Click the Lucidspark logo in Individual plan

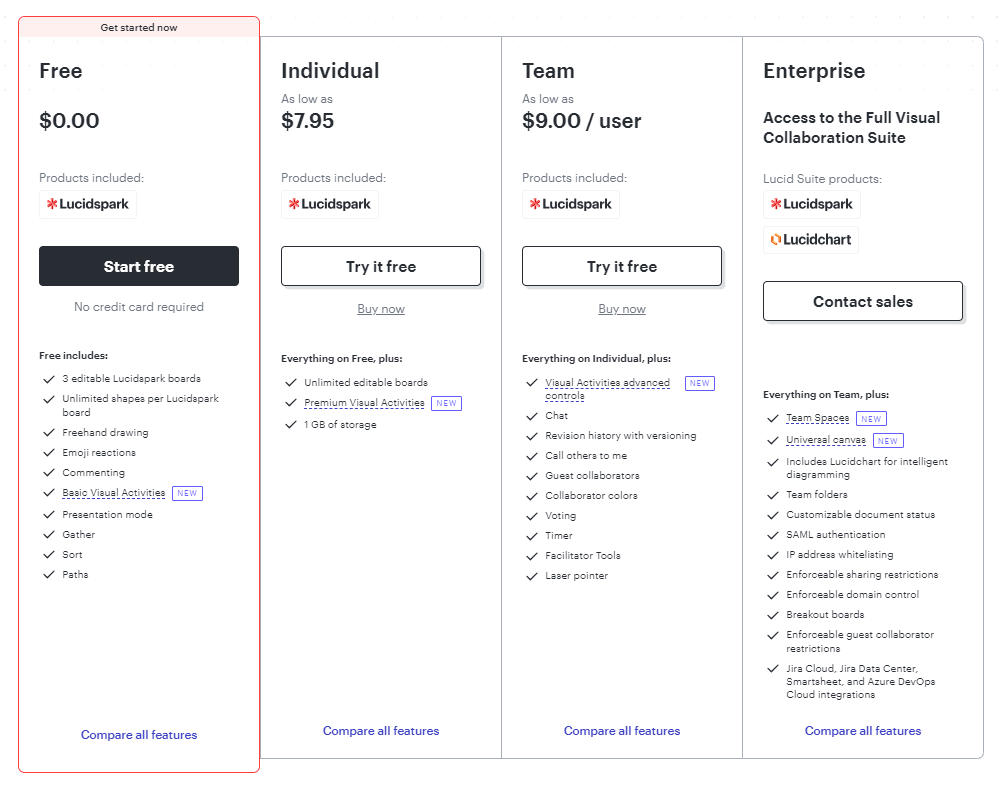(330, 204)
